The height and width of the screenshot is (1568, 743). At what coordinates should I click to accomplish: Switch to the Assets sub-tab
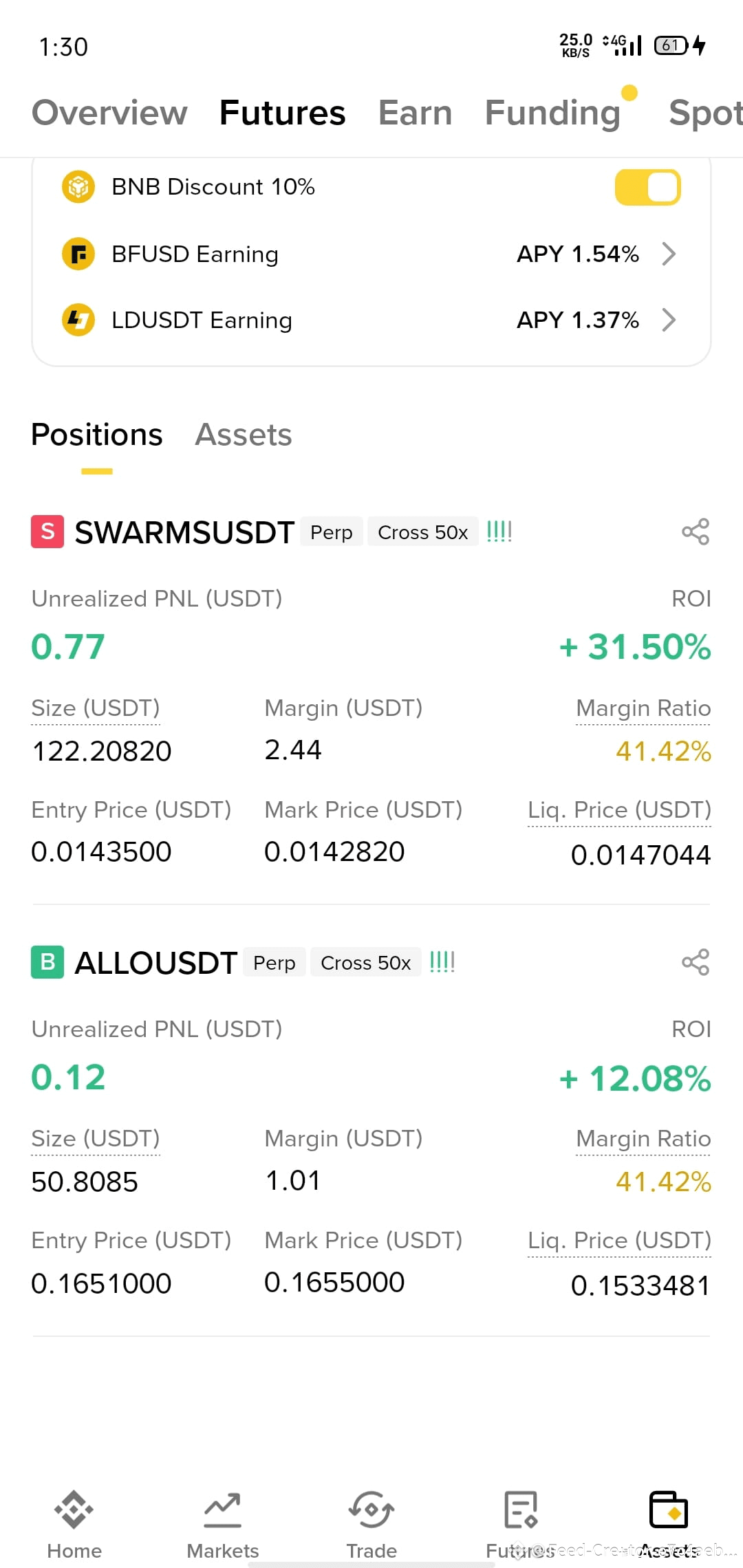click(244, 435)
